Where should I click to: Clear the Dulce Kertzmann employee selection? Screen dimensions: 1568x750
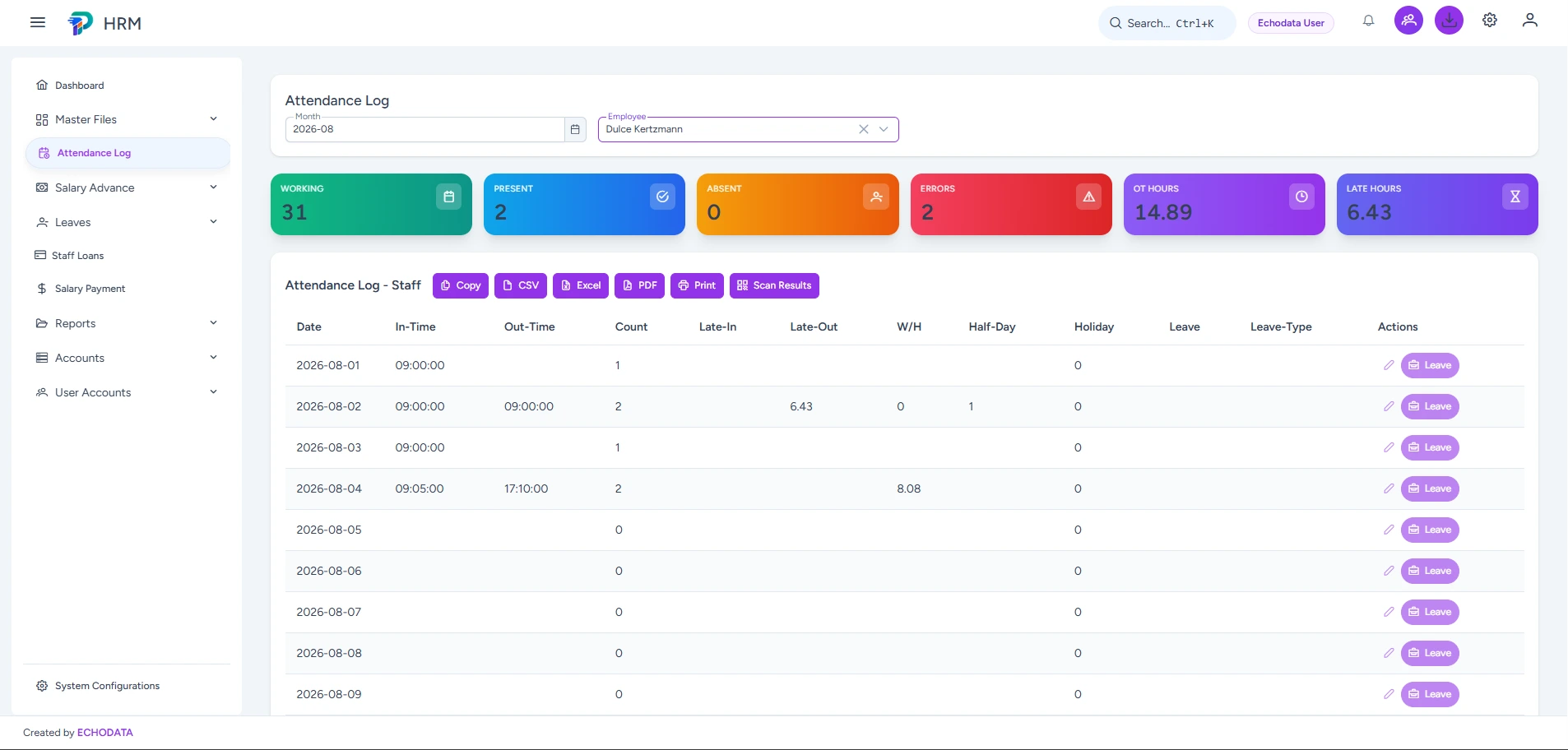coord(863,129)
